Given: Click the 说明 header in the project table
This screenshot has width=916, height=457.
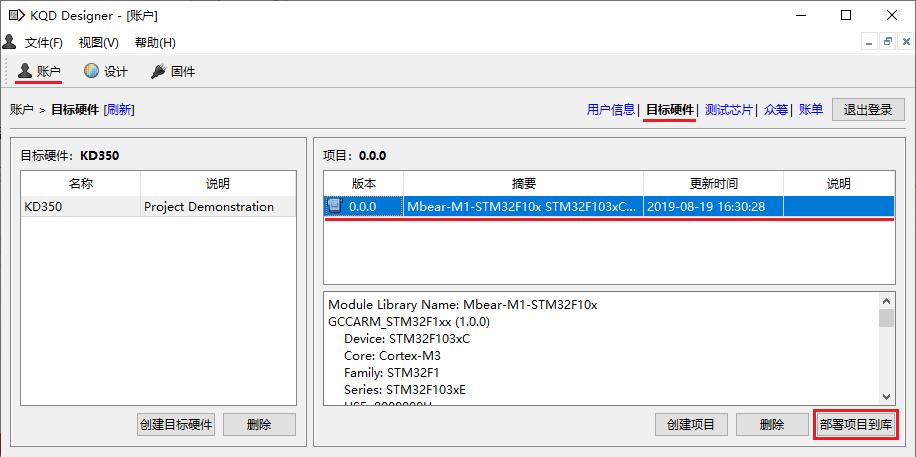Looking at the screenshot, I should (x=839, y=184).
